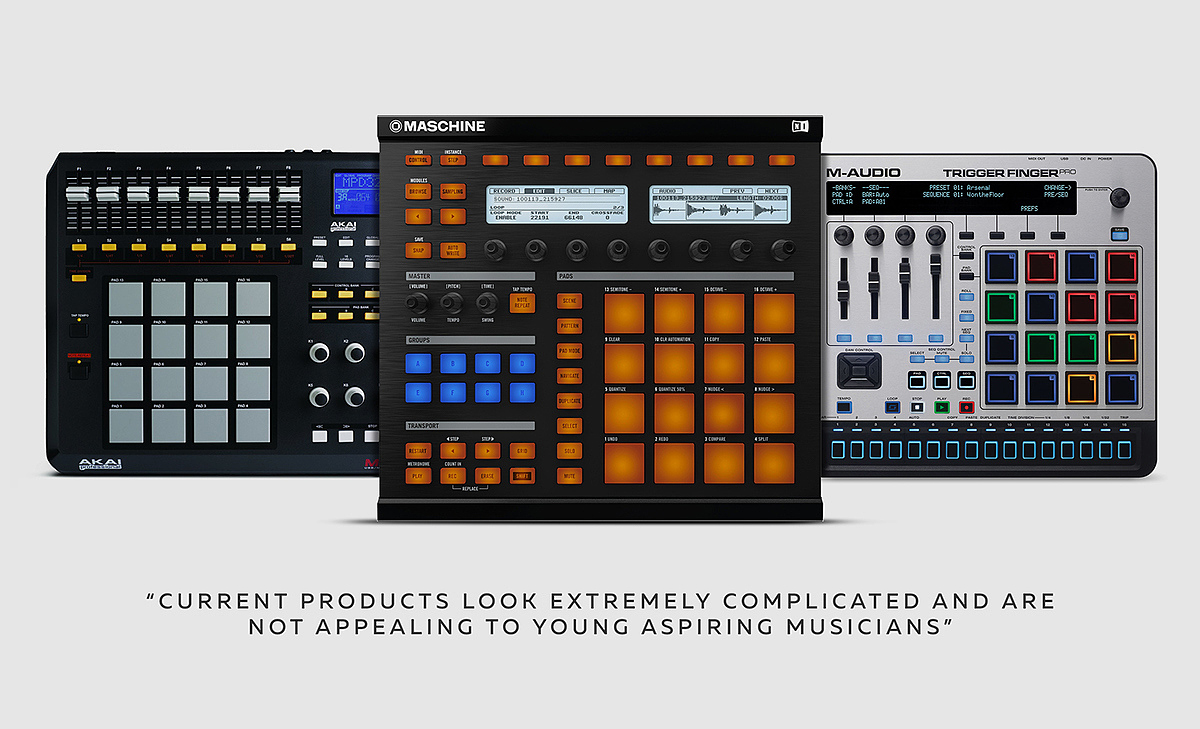Toggle Maschine AUTO WRITE button

452,250
